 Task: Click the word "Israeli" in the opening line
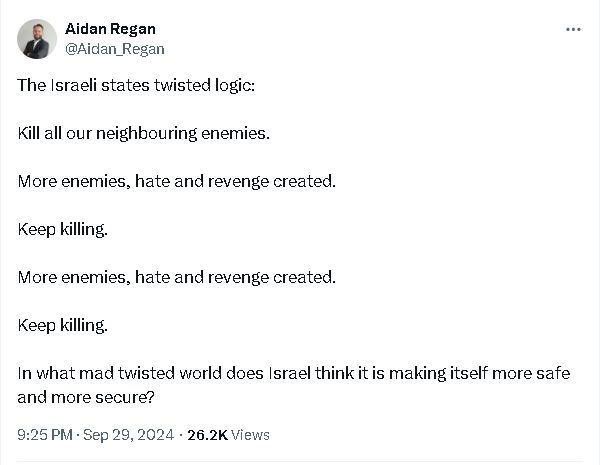75,85
